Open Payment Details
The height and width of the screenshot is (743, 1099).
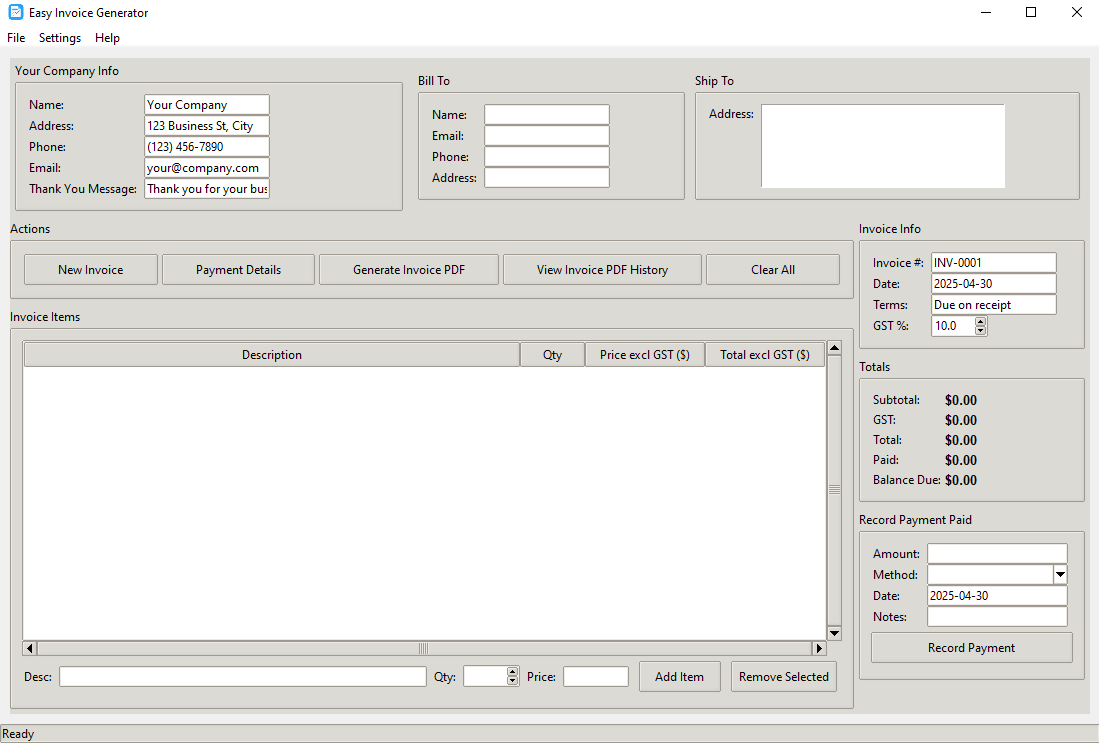(237, 269)
